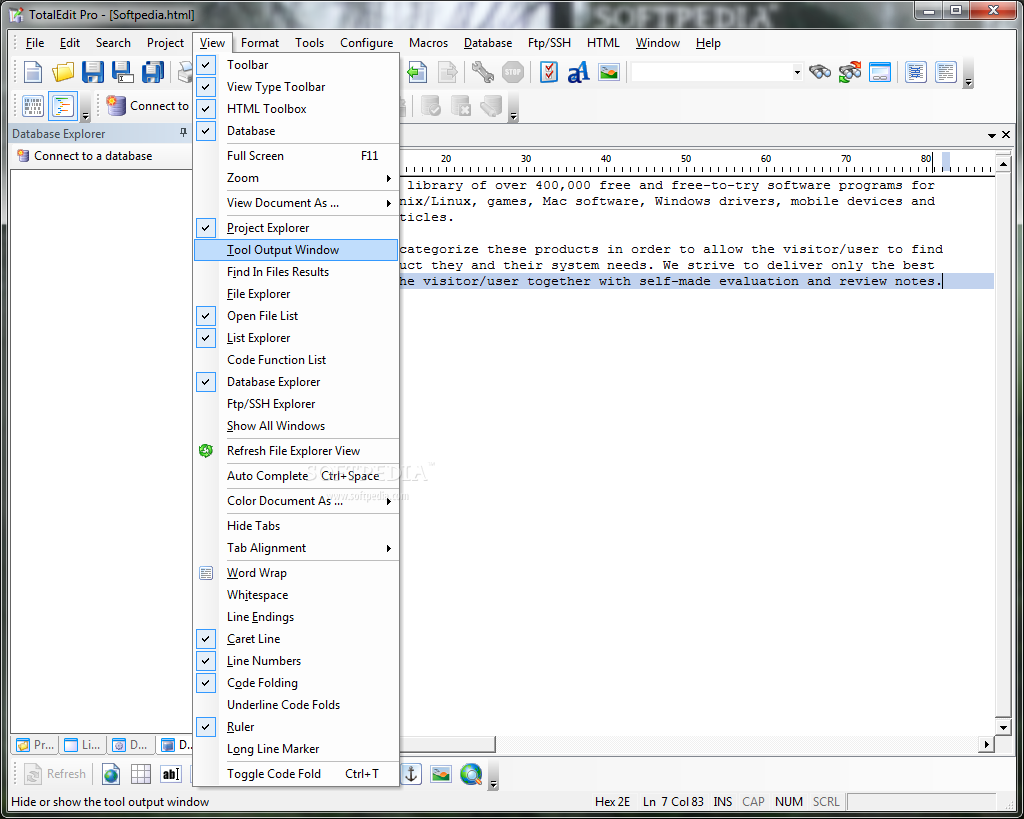
Task: Insert an anchor with the anchor icon
Action: coord(411,774)
